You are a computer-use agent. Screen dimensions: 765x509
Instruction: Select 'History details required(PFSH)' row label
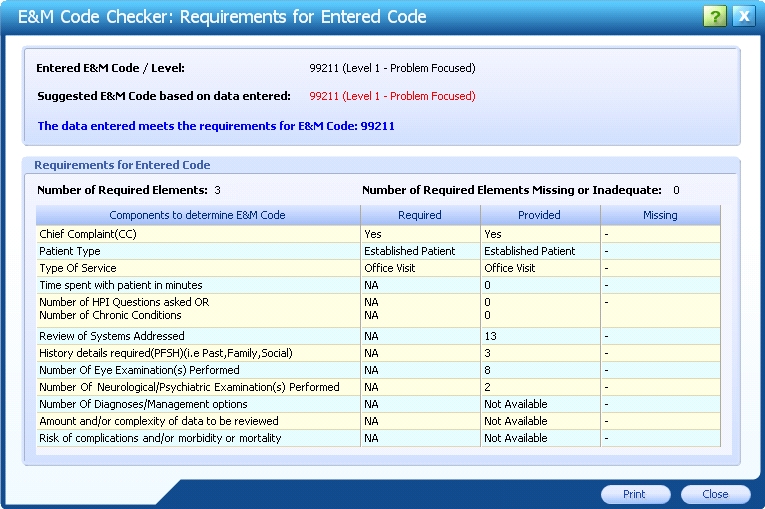166,353
